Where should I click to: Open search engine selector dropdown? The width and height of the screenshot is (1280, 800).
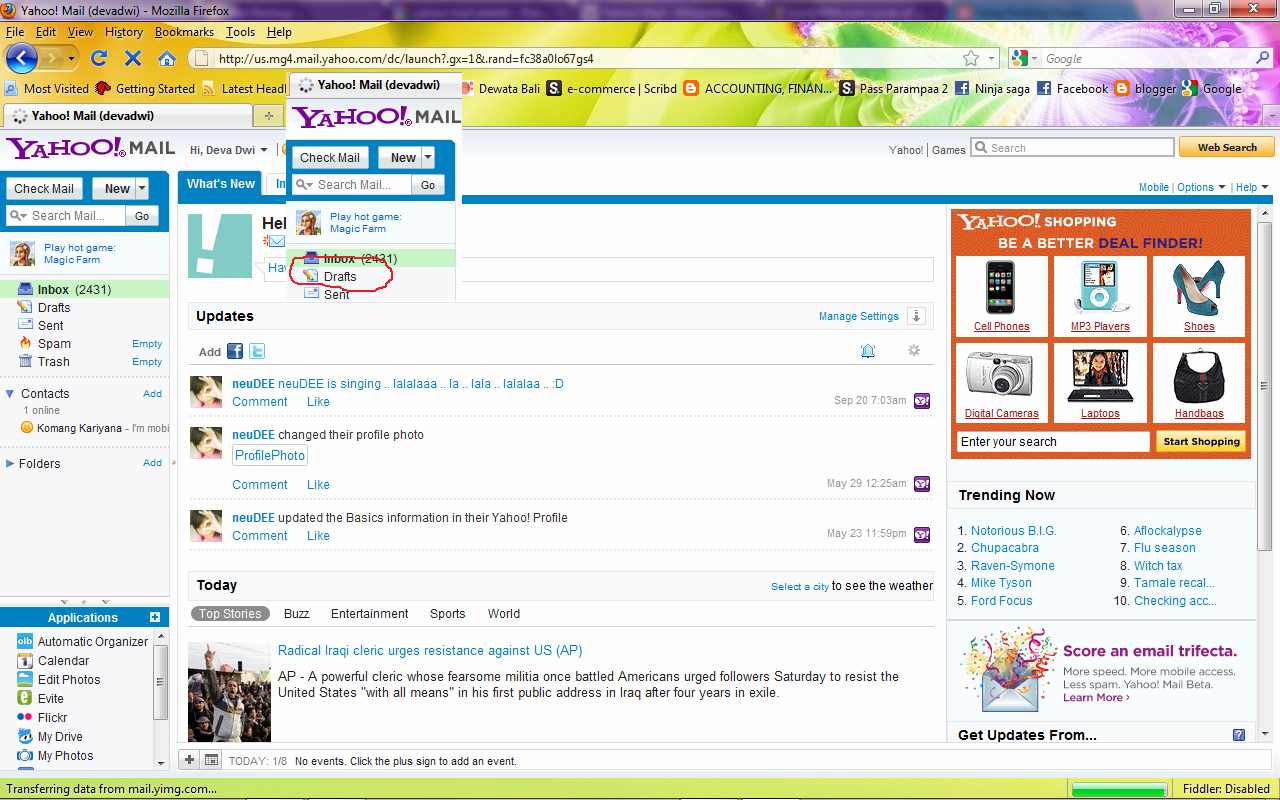click(1026, 59)
